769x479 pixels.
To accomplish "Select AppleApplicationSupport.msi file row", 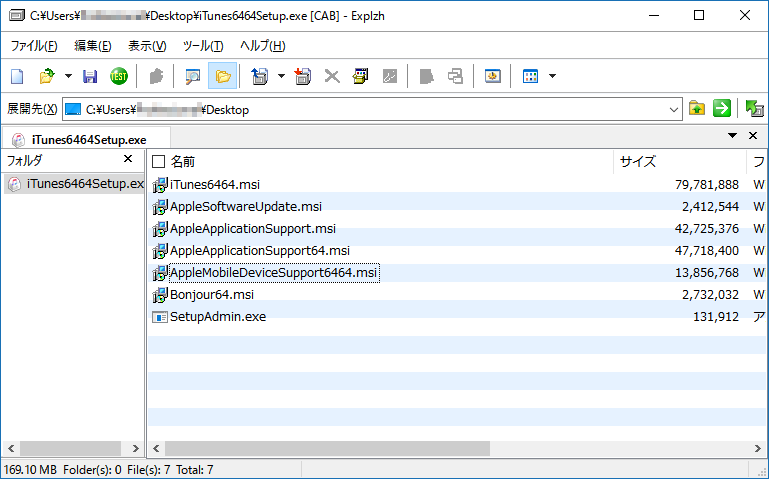I will coord(253,228).
